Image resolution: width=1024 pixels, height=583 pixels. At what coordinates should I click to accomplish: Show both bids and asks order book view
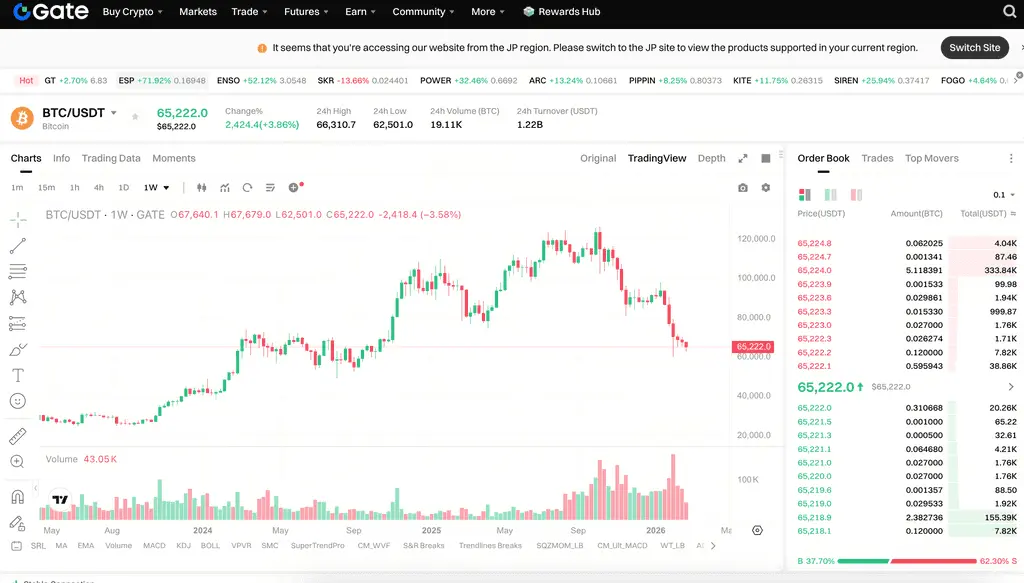805,195
